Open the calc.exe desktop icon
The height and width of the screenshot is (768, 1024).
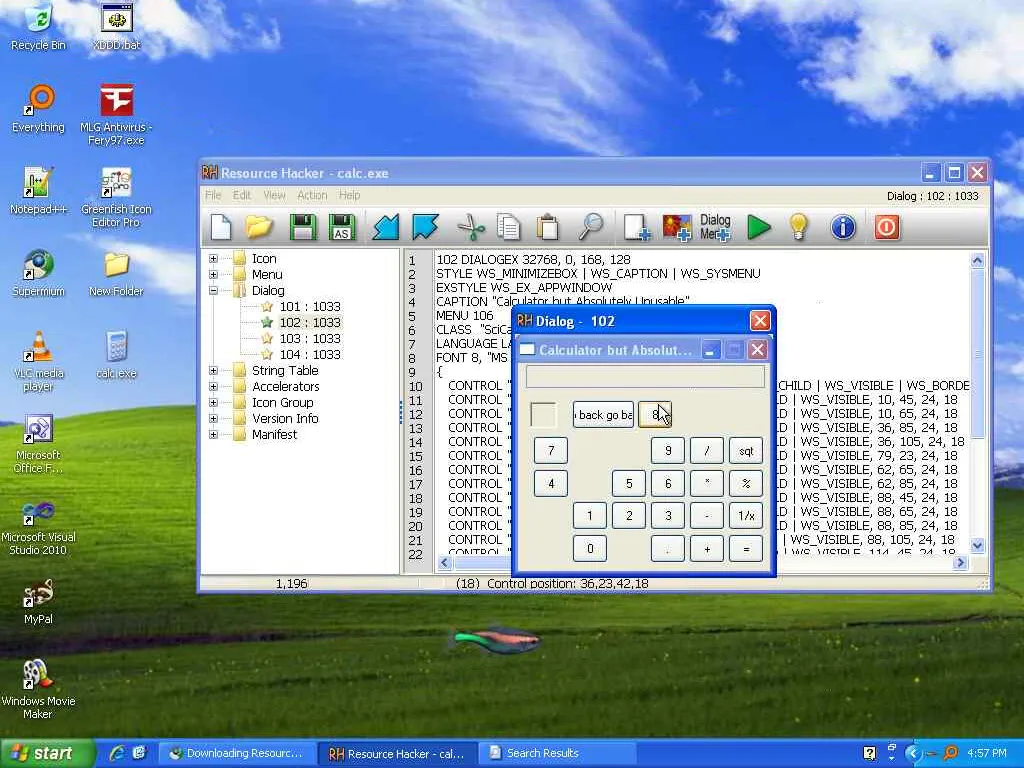click(x=116, y=355)
